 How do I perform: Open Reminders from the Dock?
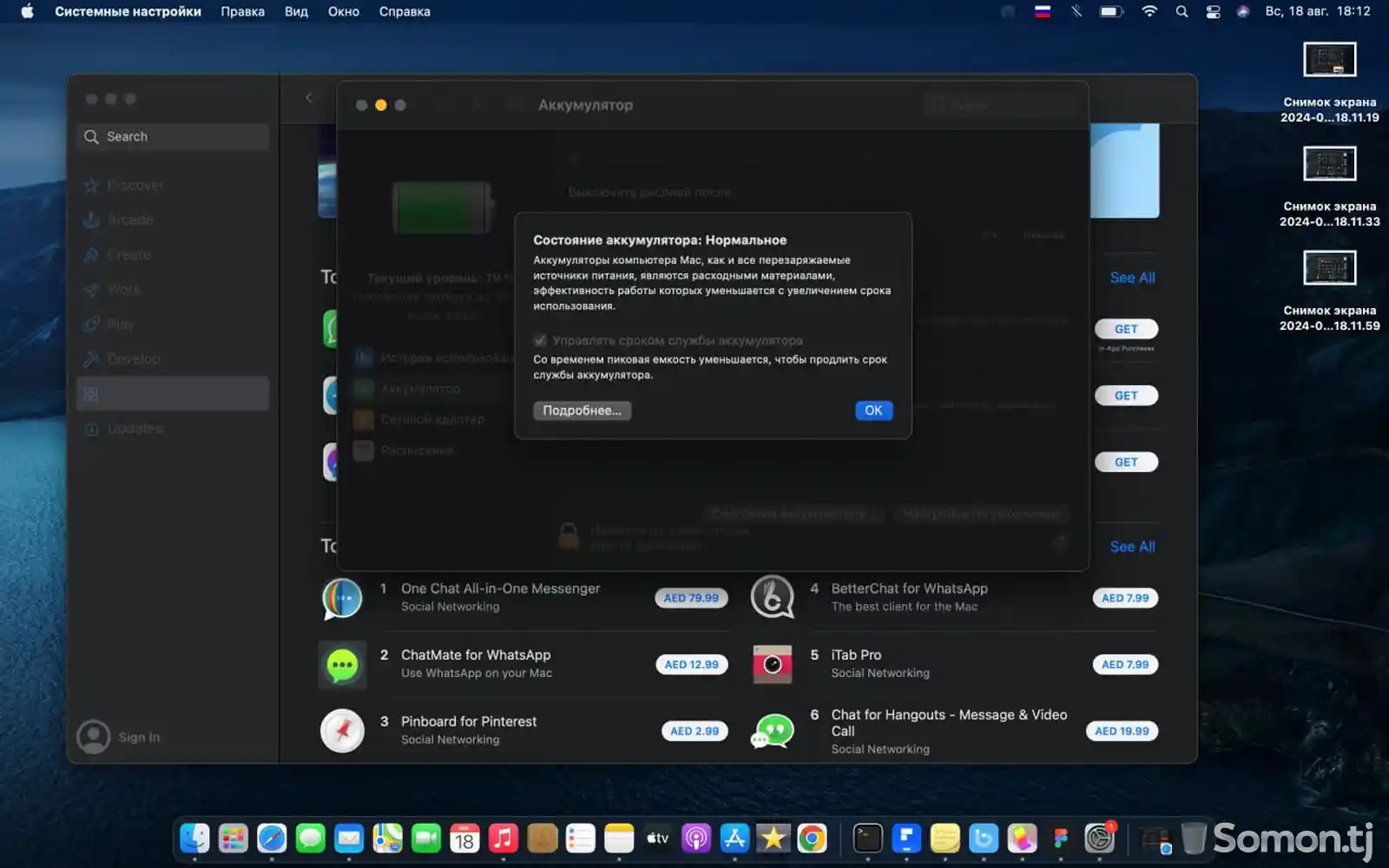click(580, 838)
